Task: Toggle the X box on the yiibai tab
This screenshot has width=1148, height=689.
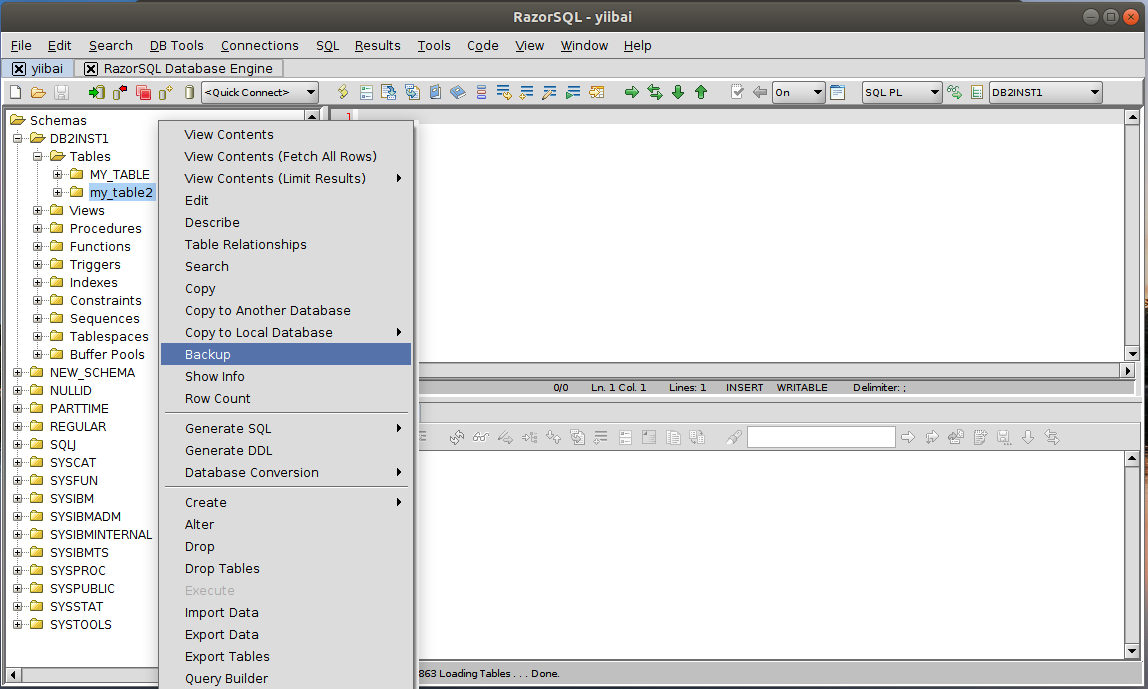Action: pos(19,69)
